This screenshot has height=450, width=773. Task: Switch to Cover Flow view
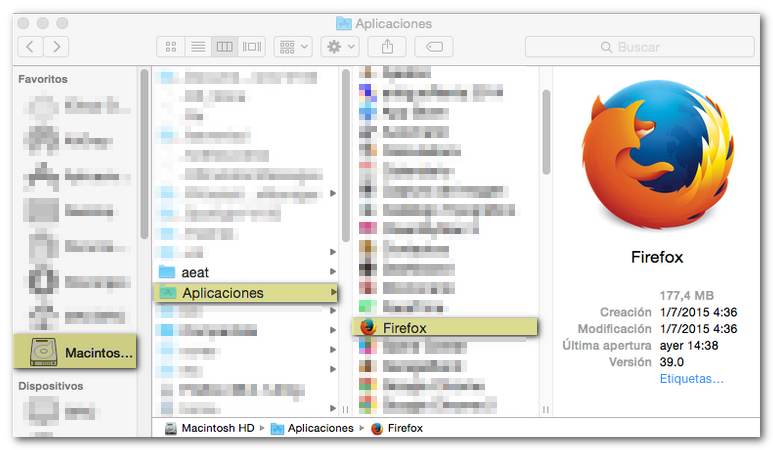click(251, 47)
